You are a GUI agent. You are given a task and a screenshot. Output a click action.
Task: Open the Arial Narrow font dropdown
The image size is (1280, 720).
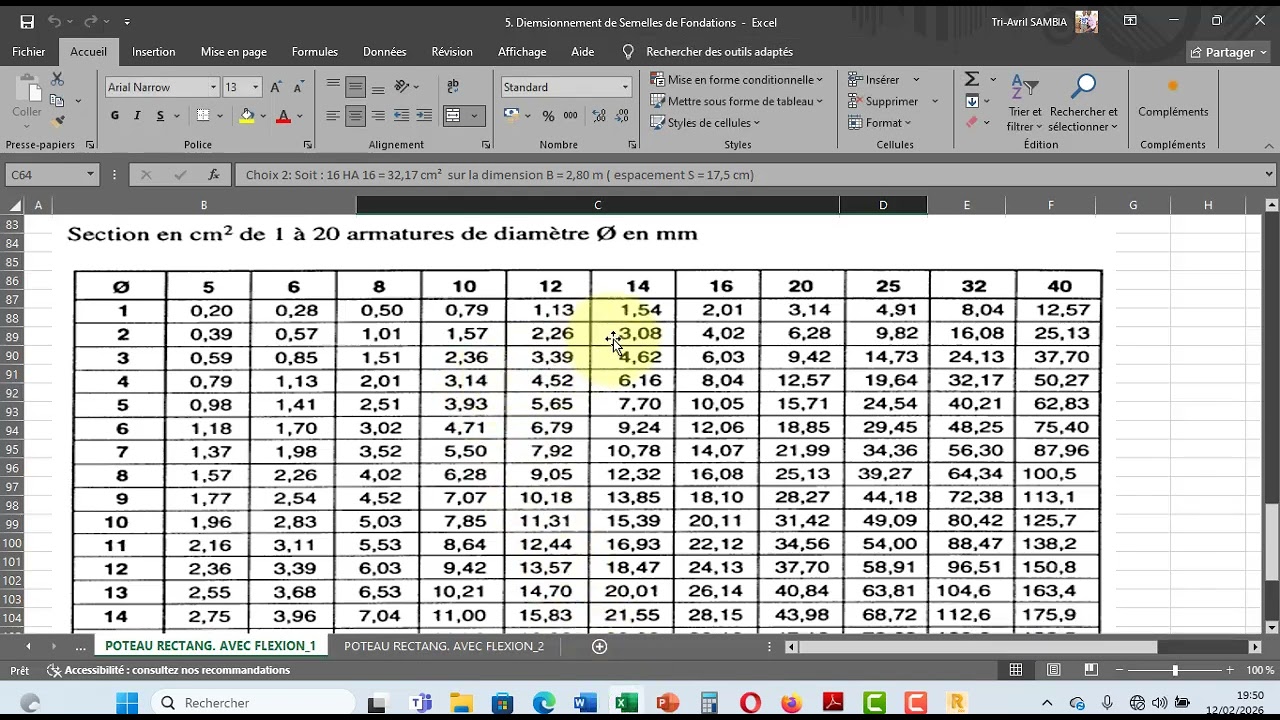(x=213, y=87)
